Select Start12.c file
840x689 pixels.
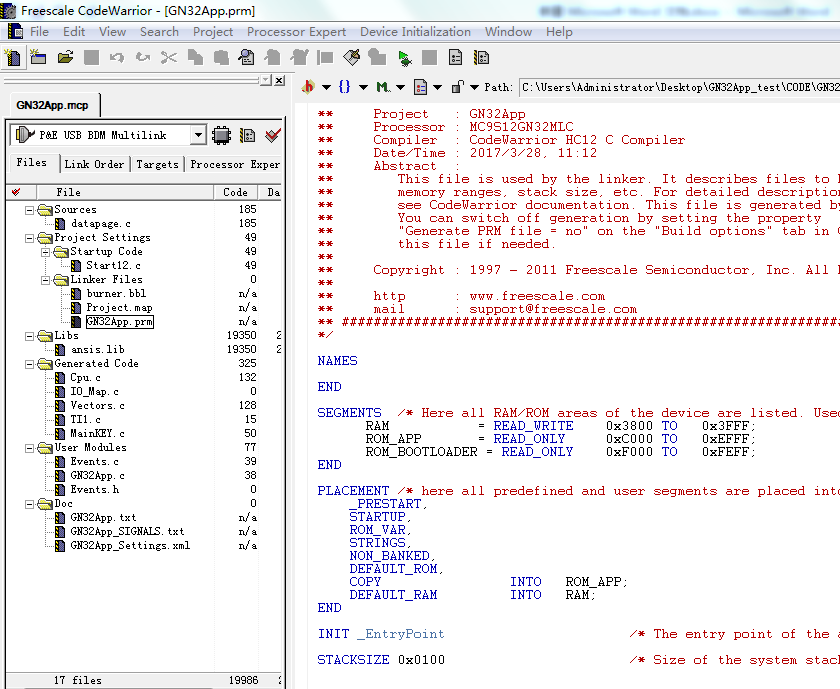[114, 265]
